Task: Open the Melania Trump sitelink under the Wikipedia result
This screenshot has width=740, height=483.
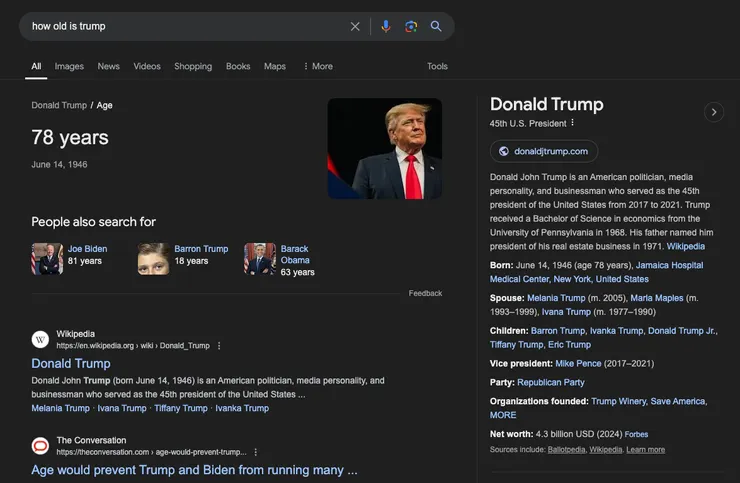Action: click(60, 408)
